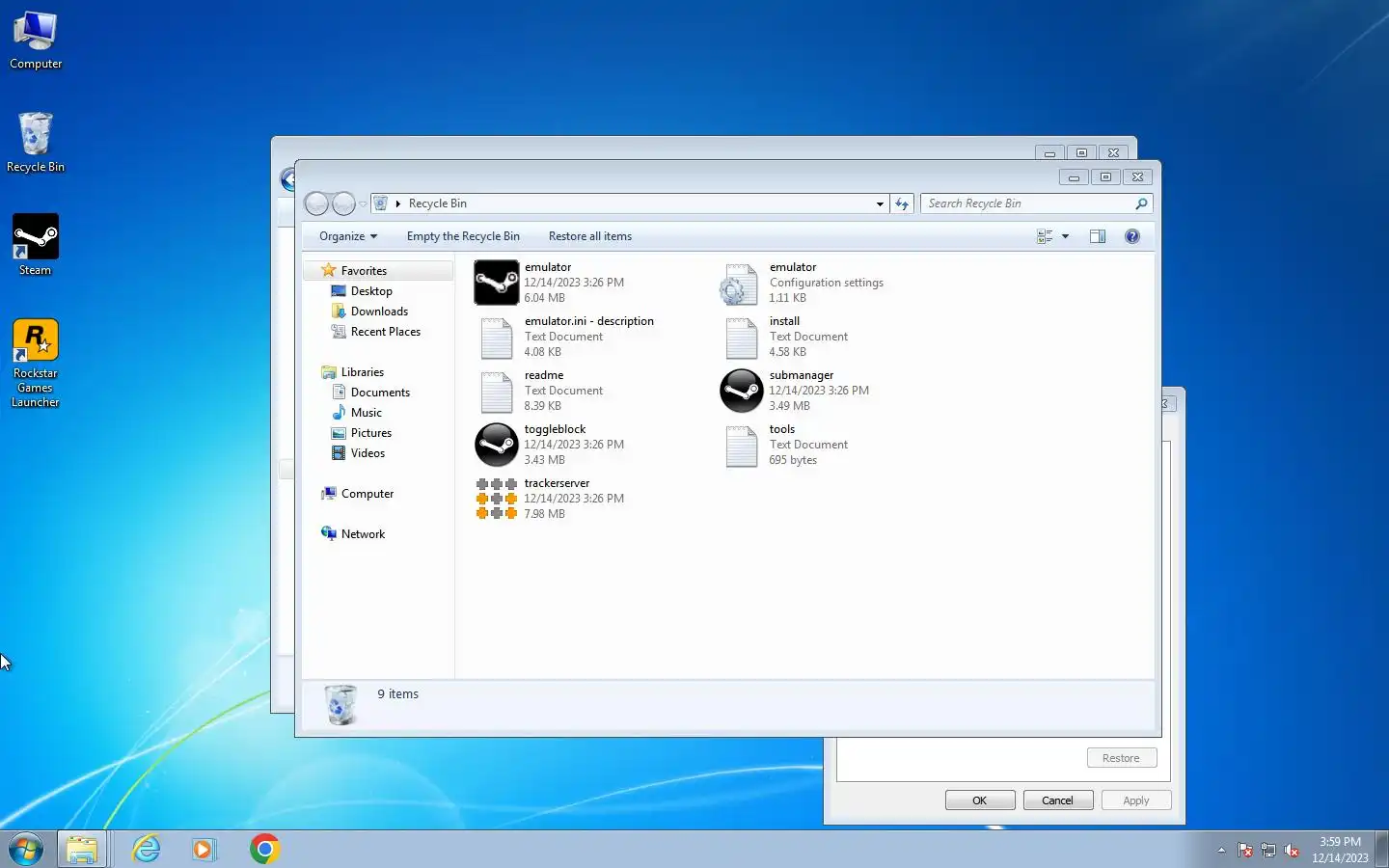Open Windows Media Player from taskbar
Image resolution: width=1389 pixels, height=868 pixels.
[x=204, y=849]
